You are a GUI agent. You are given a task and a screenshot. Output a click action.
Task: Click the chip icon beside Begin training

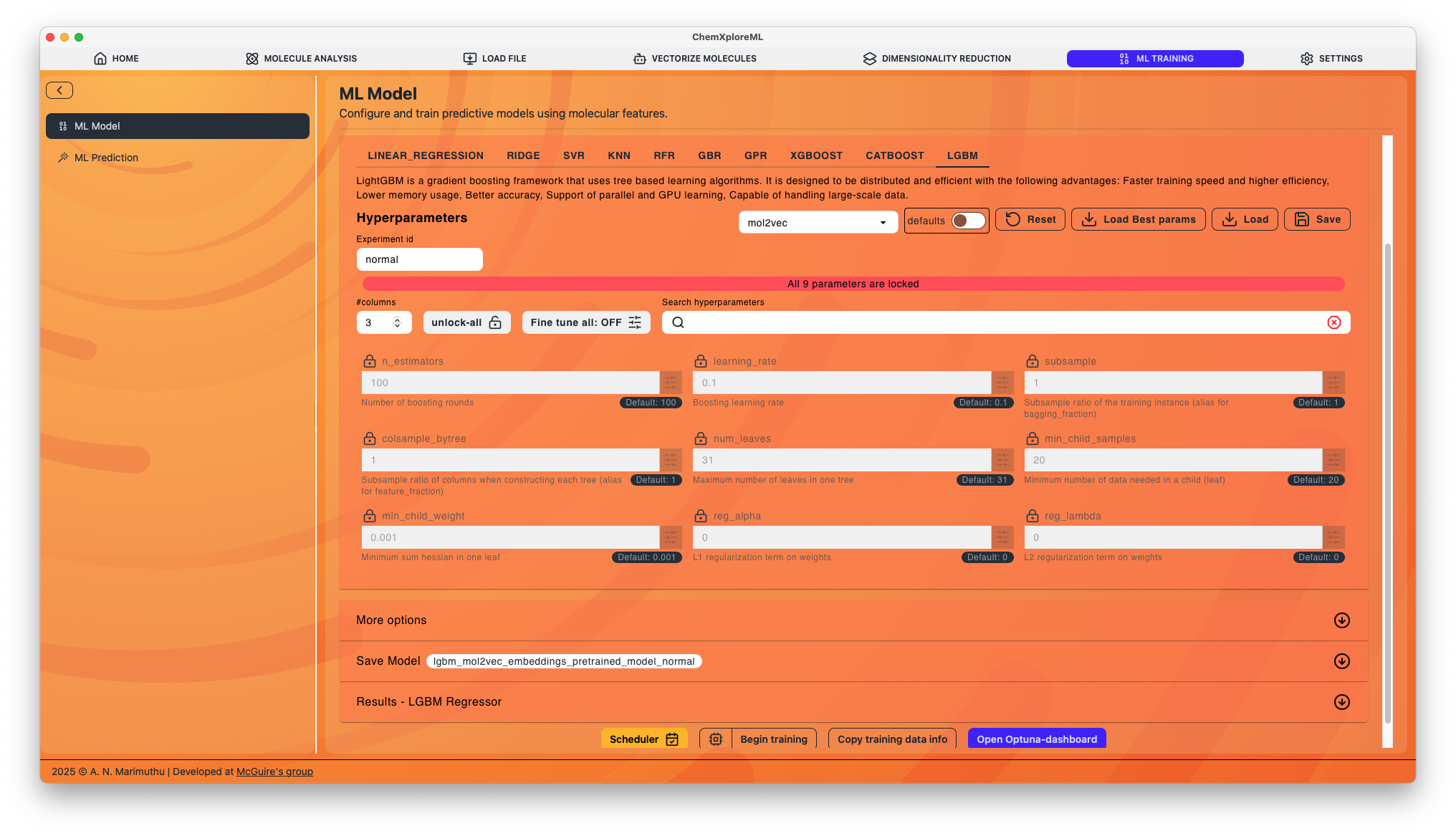click(x=715, y=739)
